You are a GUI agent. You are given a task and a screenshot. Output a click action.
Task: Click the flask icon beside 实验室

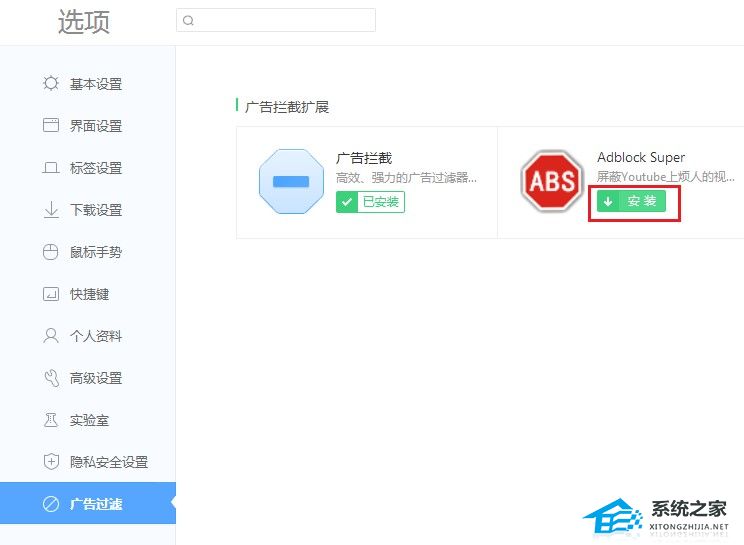[51, 420]
